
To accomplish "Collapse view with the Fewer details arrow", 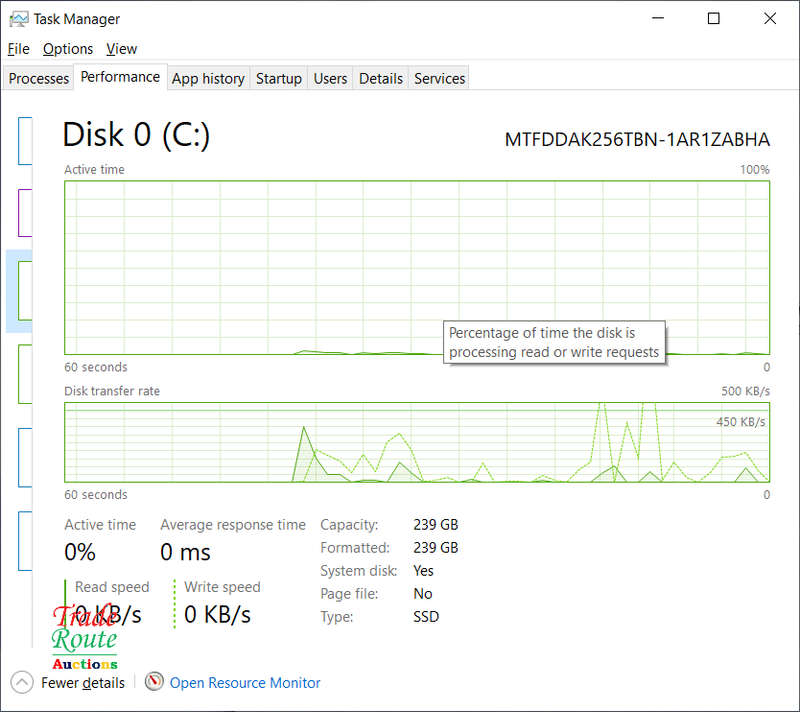I will 22,682.
